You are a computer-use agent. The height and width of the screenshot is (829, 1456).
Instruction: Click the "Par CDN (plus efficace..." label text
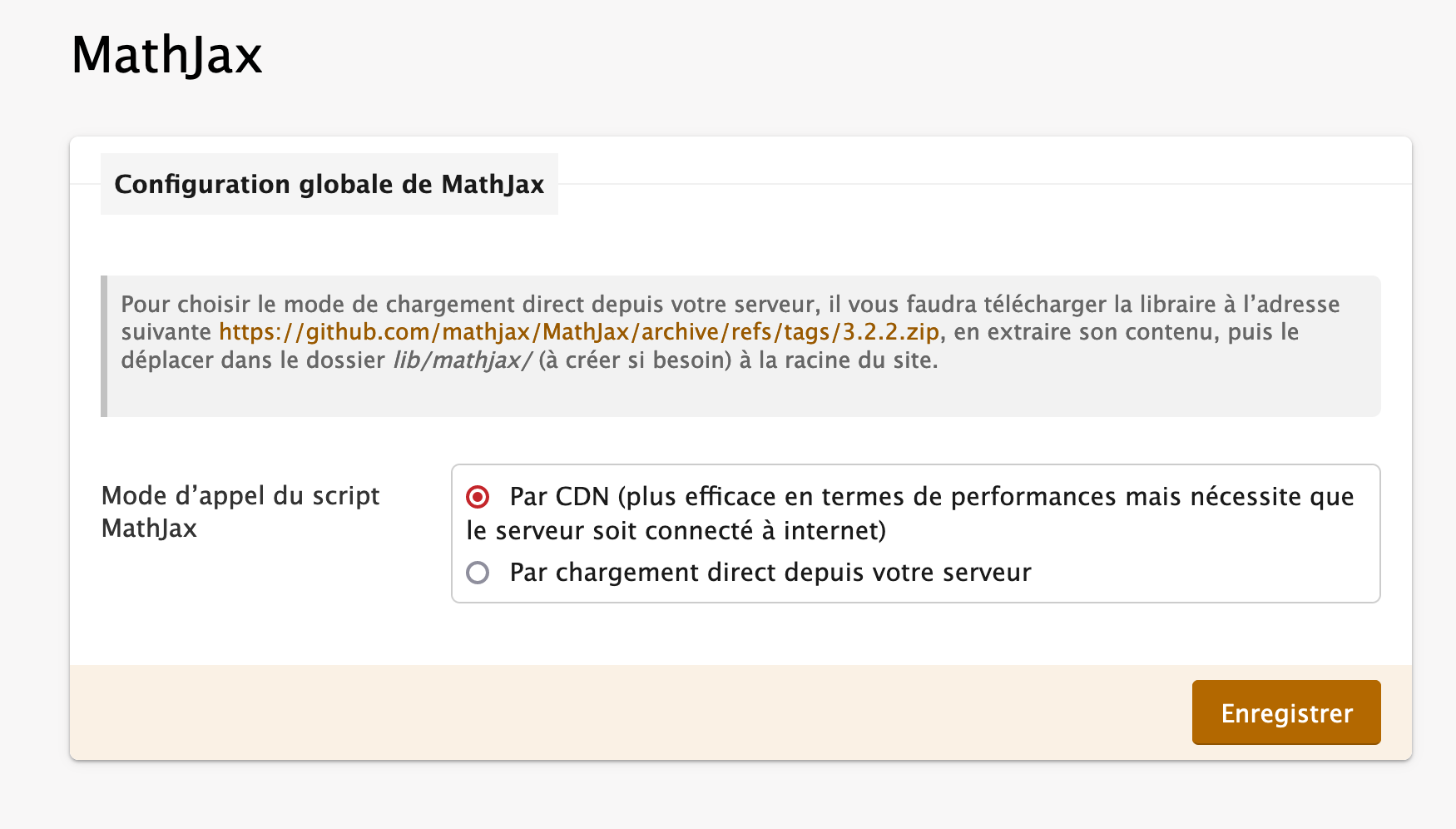click(910, 513)
